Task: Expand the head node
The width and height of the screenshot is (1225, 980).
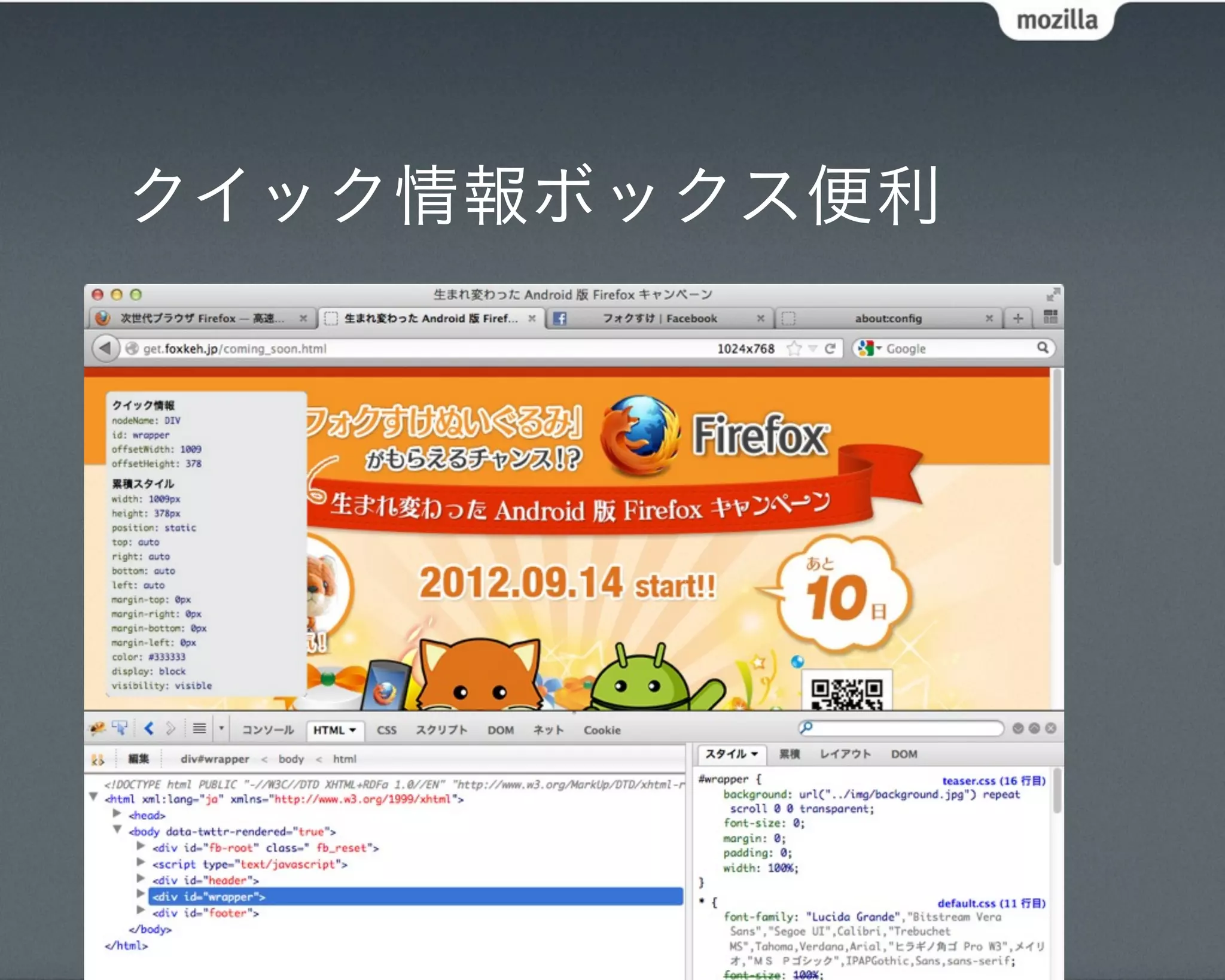Action: pyautogui.click(x=117, y=814)
